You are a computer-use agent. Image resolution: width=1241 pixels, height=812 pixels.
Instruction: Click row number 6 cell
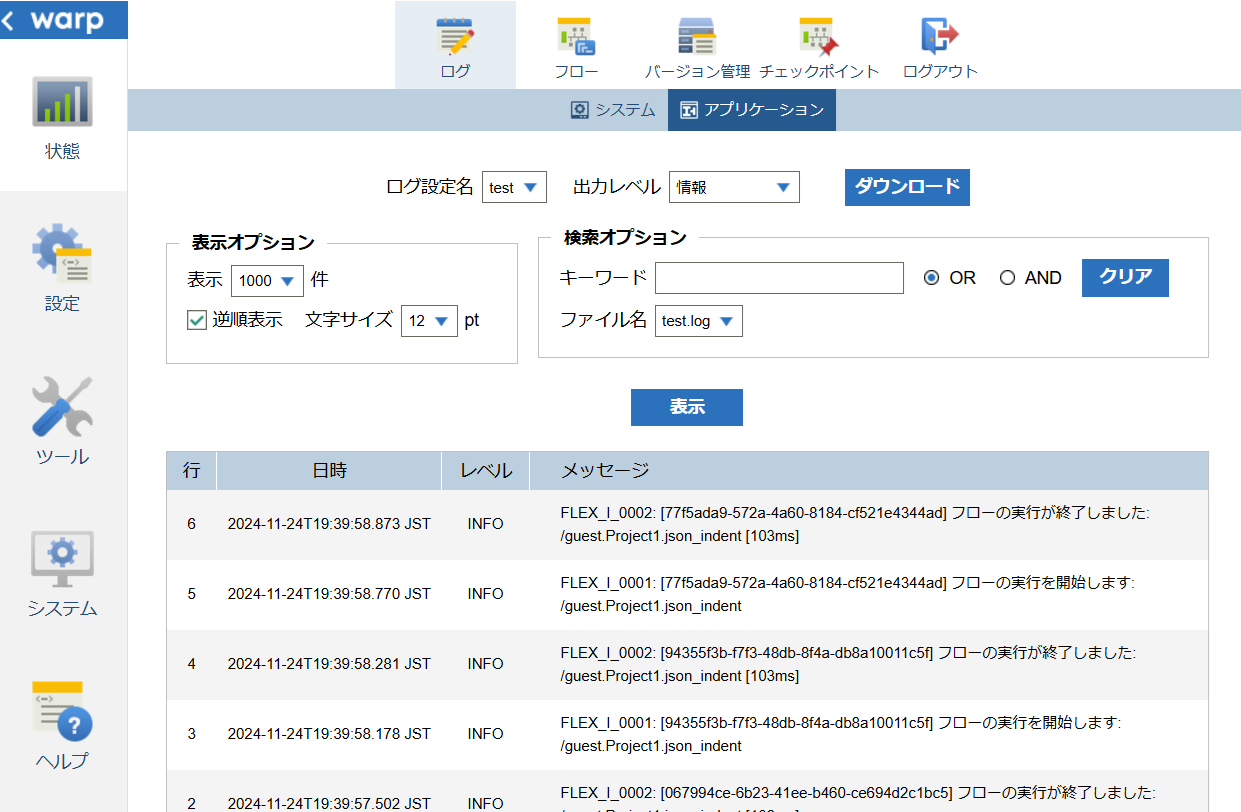point(192,524)
